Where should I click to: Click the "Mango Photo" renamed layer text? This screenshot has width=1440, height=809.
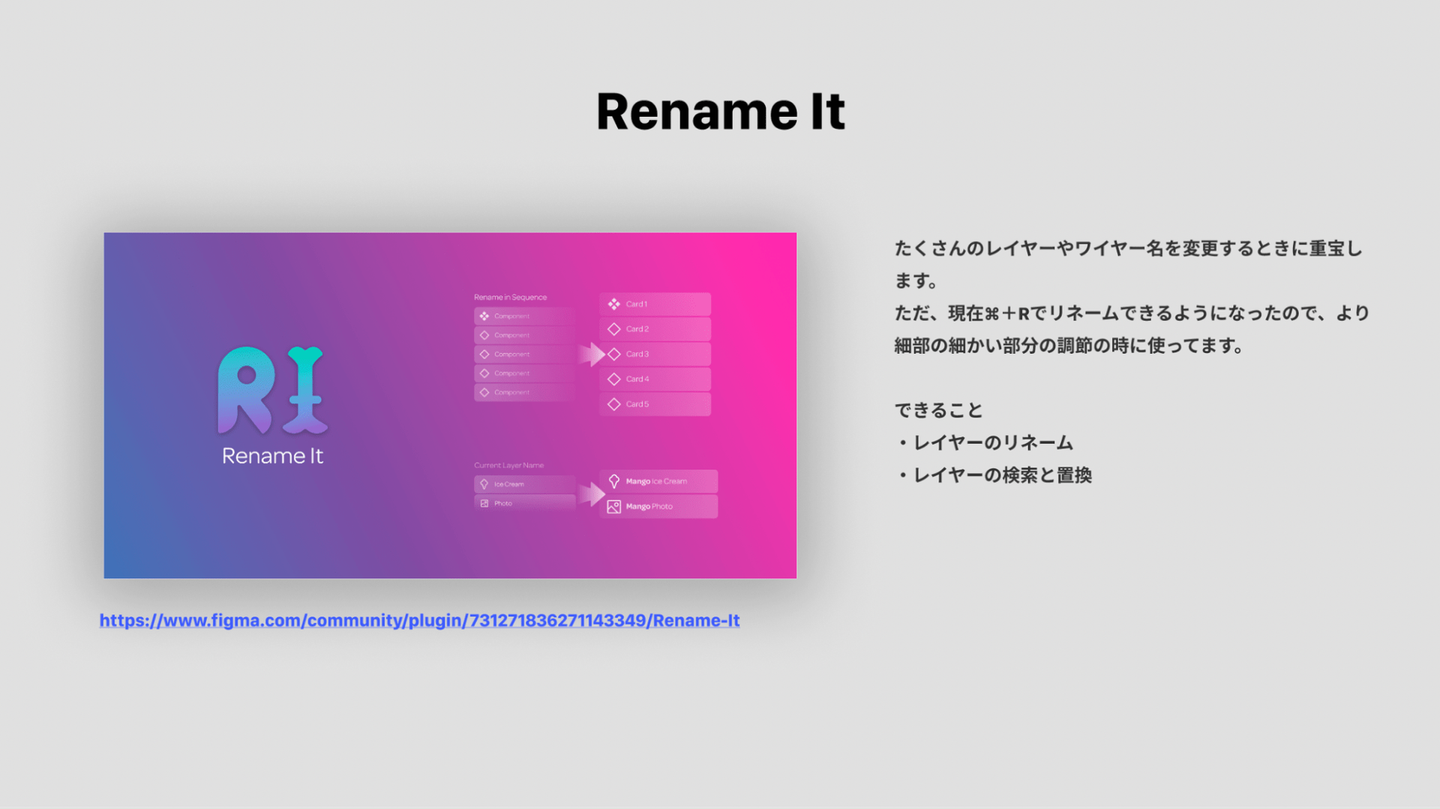(x=649, y=507)
